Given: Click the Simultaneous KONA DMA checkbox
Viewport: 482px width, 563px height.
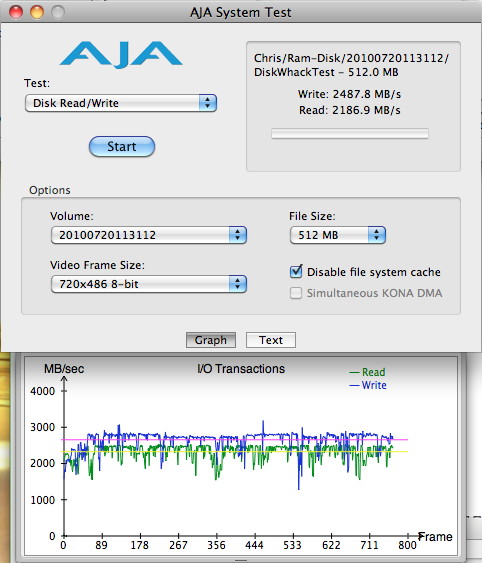Looking at the screenshot, I should pos(296,293).
